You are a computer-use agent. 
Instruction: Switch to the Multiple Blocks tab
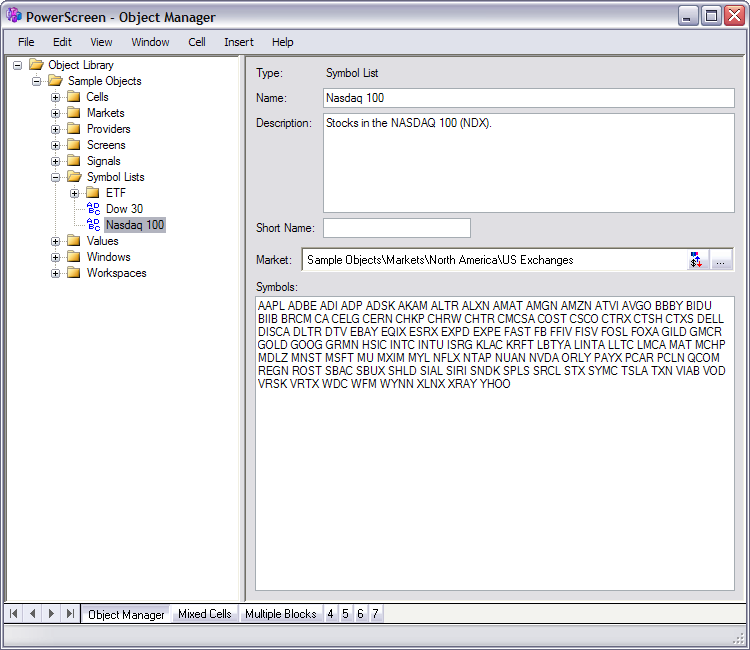[280, 614]
